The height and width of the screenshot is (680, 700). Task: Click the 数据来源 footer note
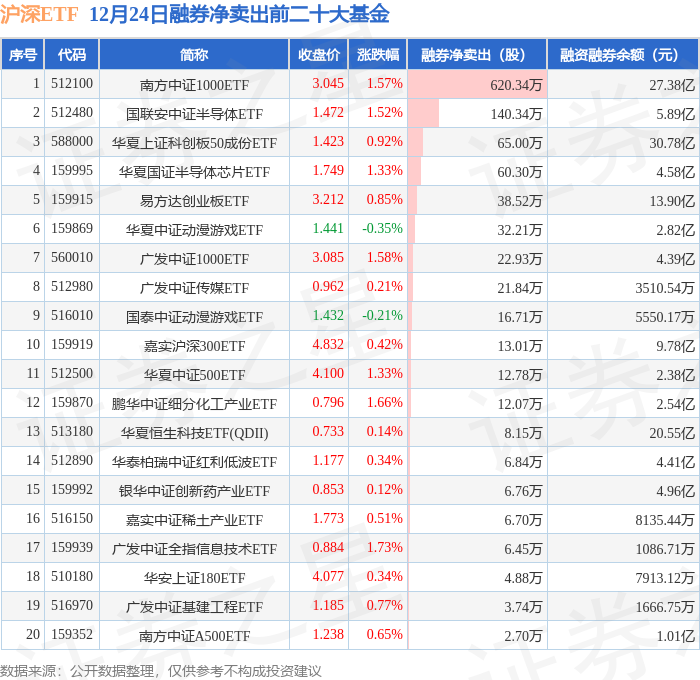[160, 671]
